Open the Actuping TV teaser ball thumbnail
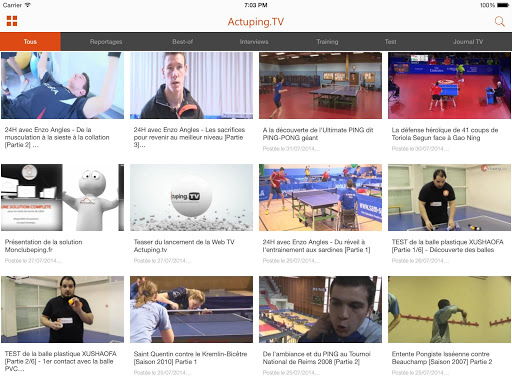Viewport: 512px width, 384px height. point(191,197)
